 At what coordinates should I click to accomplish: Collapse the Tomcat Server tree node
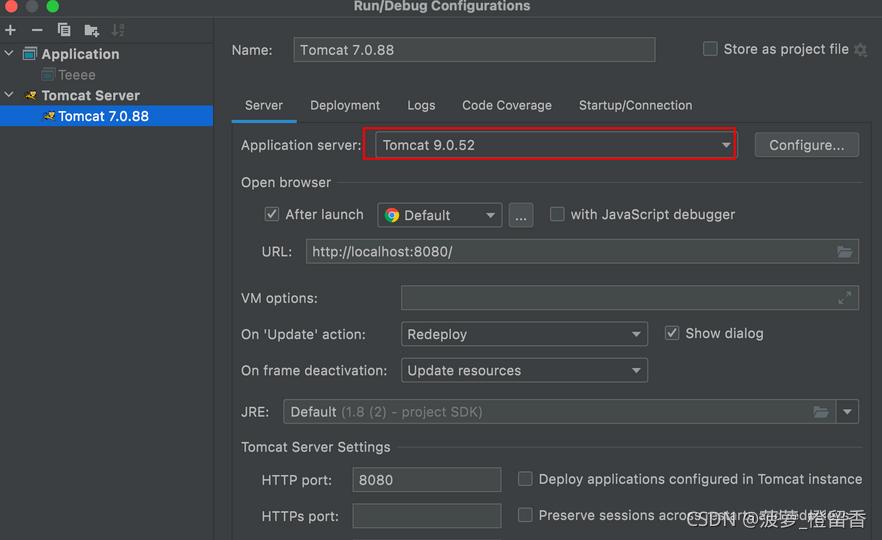(9, 95)
